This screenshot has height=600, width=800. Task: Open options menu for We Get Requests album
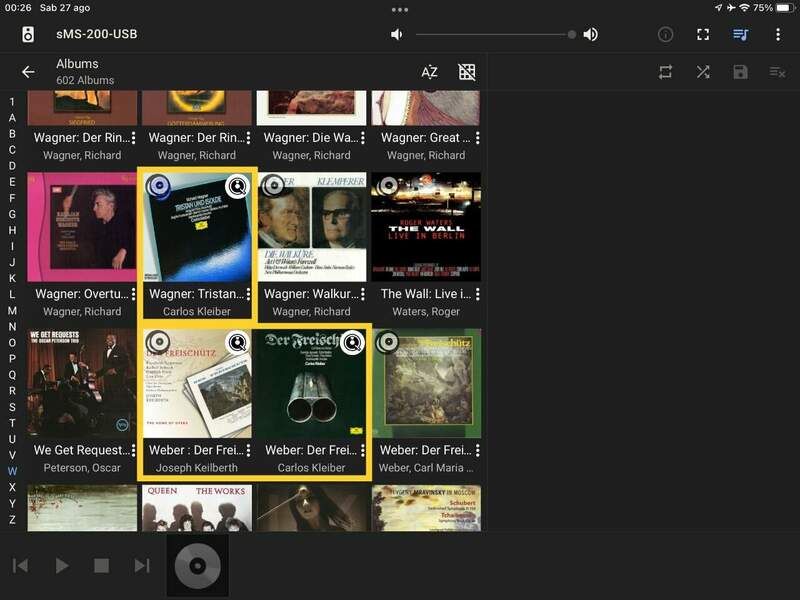coord(133,450)
